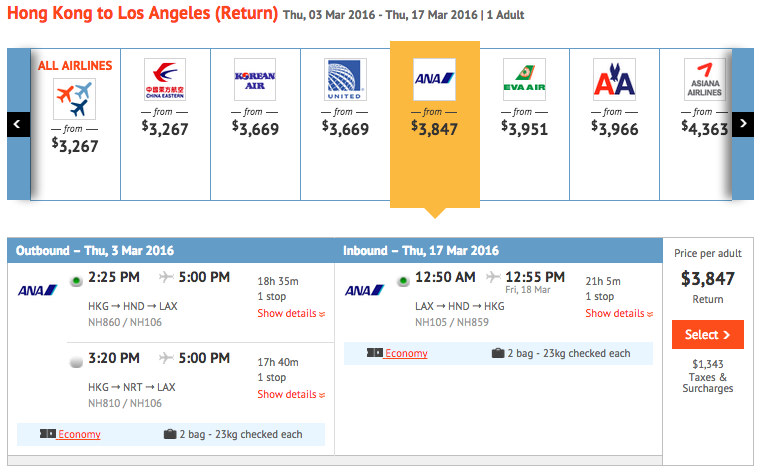Click the route LAX → HND → HKG
Image resolution: width=761 pixels, height=472 pixels.
tap(460, 306)
